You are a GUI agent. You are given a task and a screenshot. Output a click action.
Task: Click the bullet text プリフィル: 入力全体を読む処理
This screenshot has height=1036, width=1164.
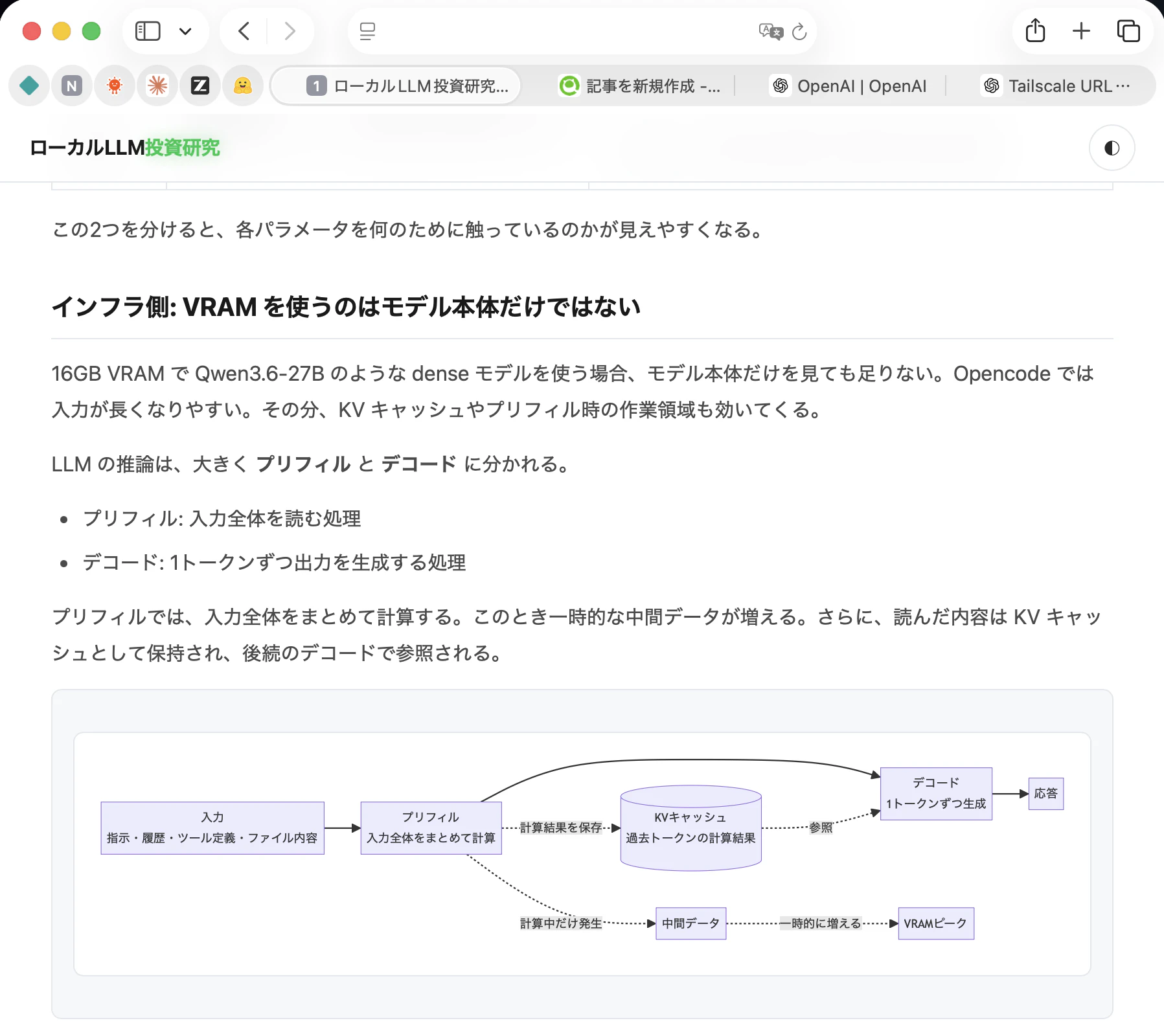click(222, 519)
